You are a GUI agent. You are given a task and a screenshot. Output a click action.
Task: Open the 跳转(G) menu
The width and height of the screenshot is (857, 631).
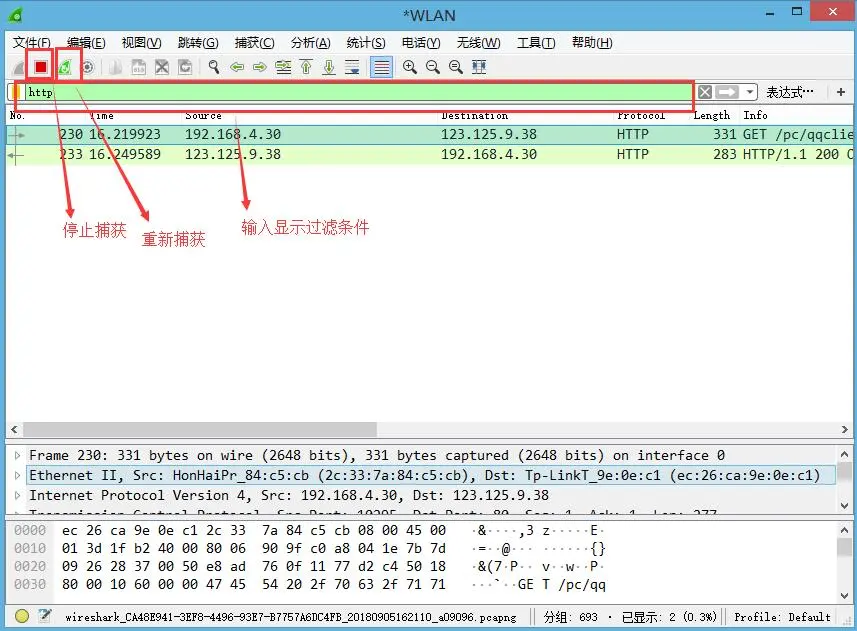[x=198, y=43]
